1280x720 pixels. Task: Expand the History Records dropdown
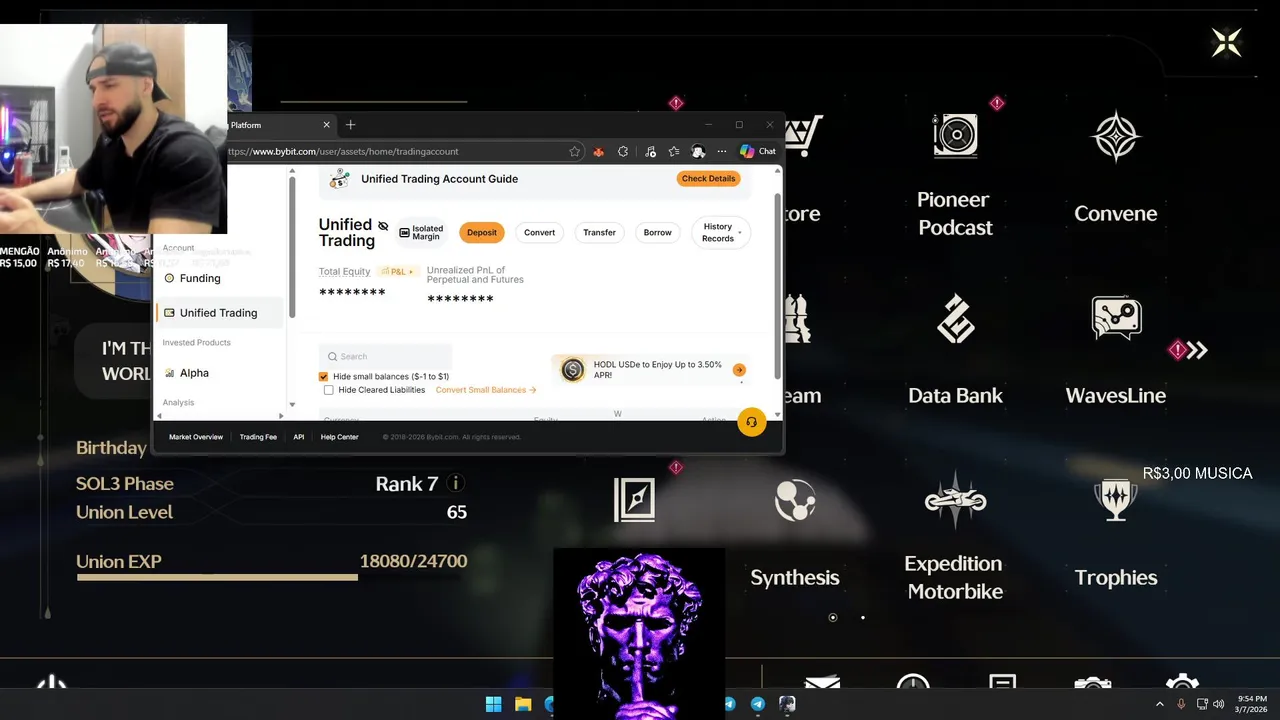pyautogui.click(x=721, y=232)
